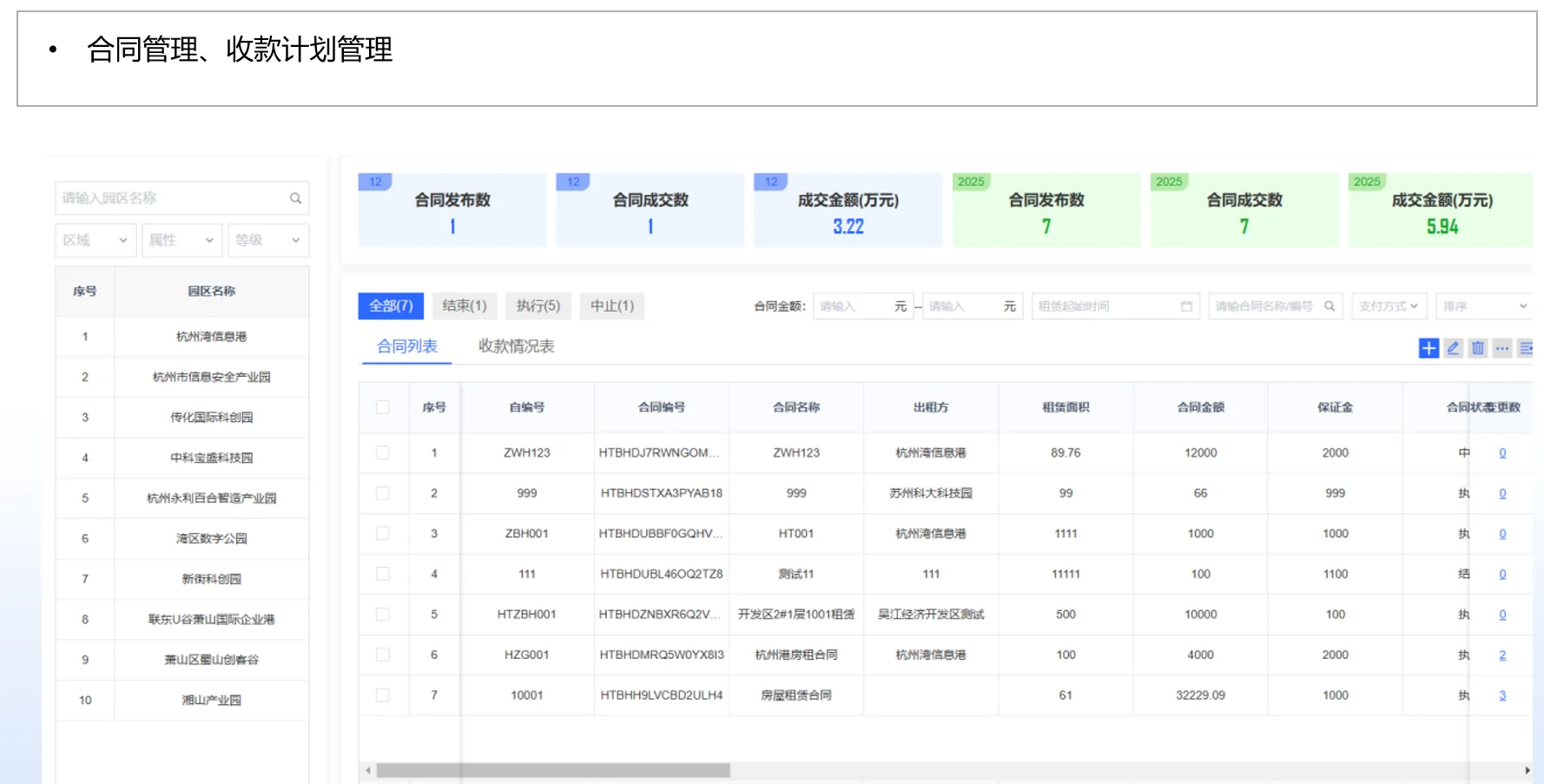1544x784 pixels.
Task: Click the 合同金额 column header
Action: [1200, 407]
